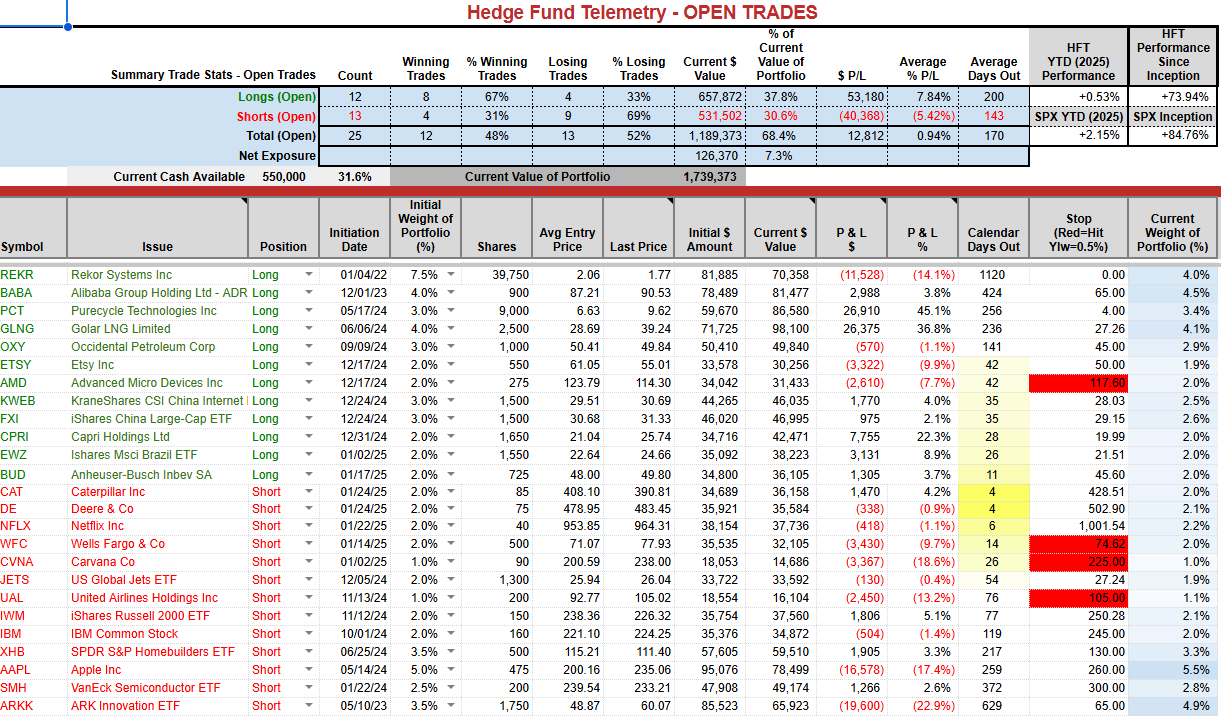The height and width of the screenshot is (719, 1221).
Task: Click the Issue column header
Action: tap(157, 227)
